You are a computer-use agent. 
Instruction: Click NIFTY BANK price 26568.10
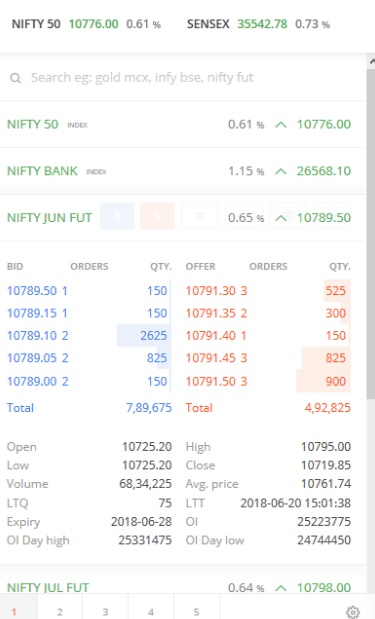pyautogui.click(x=324, y=171)
